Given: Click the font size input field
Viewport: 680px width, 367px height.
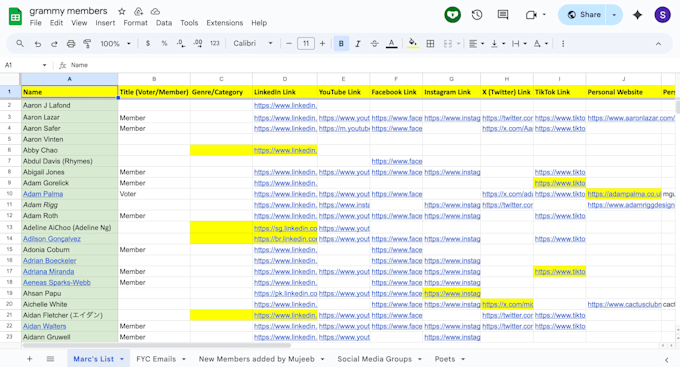Looking at the screenshot, I should coord(306,43).
